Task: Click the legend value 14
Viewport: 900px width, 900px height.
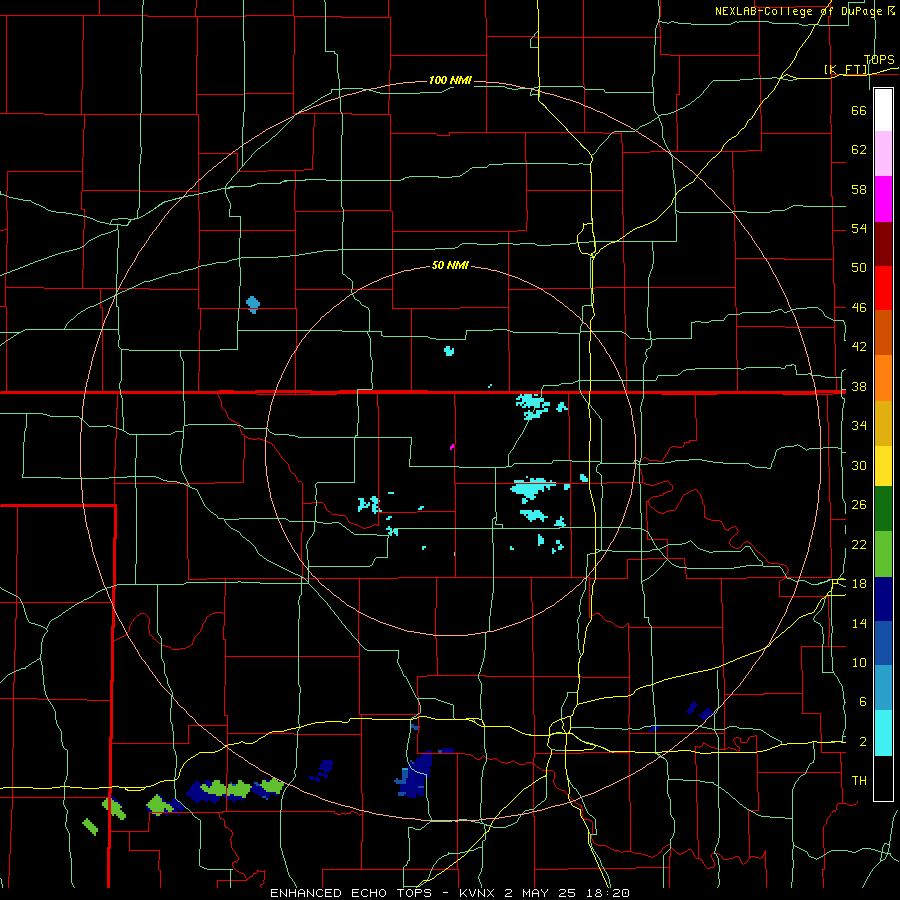Action: [x=859, y=623]
